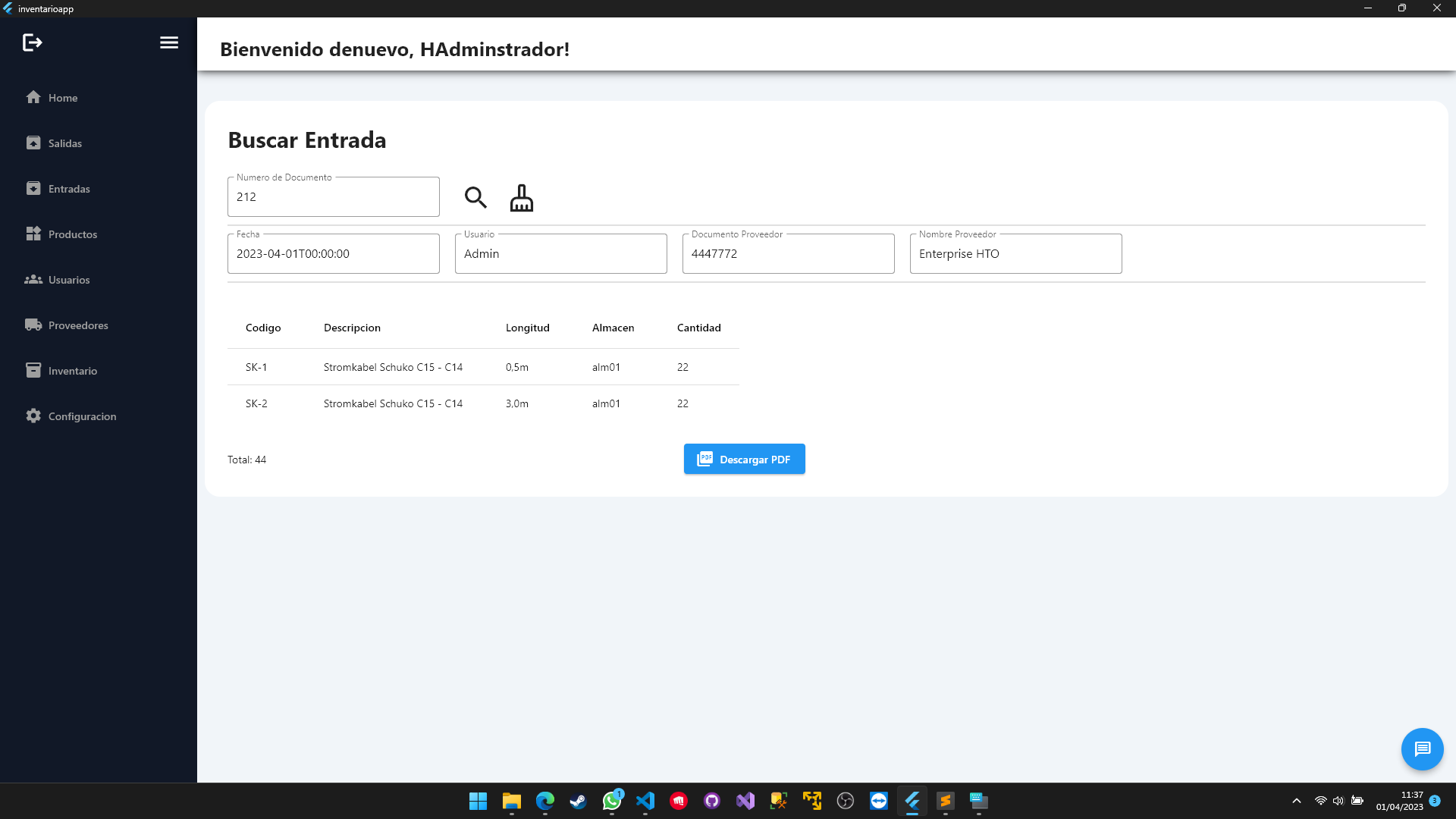Click the 0,5m length cell
The height and width of the screenshot is (819, 1456).
coord(517,367)
